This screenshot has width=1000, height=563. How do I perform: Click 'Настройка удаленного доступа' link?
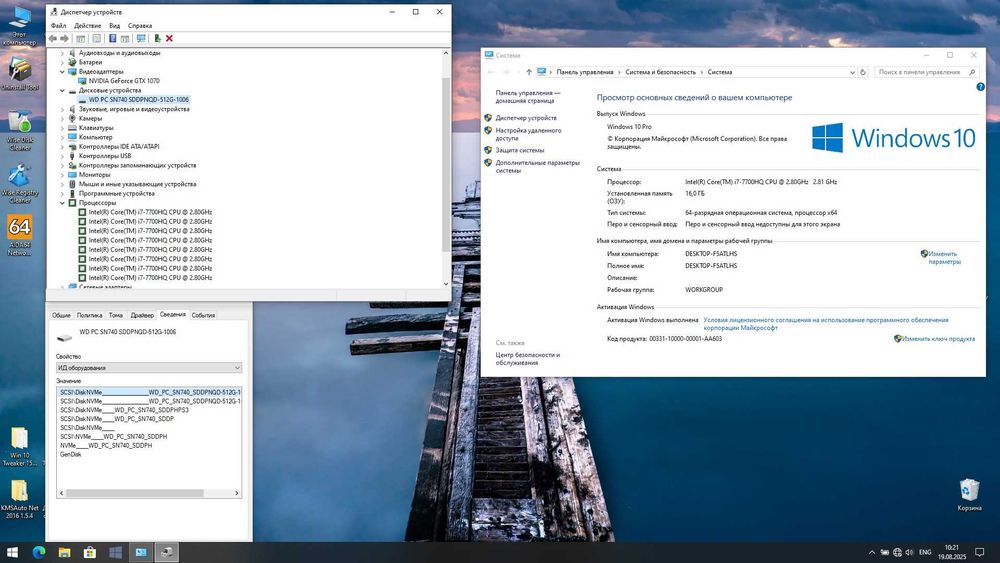[528, 134]
